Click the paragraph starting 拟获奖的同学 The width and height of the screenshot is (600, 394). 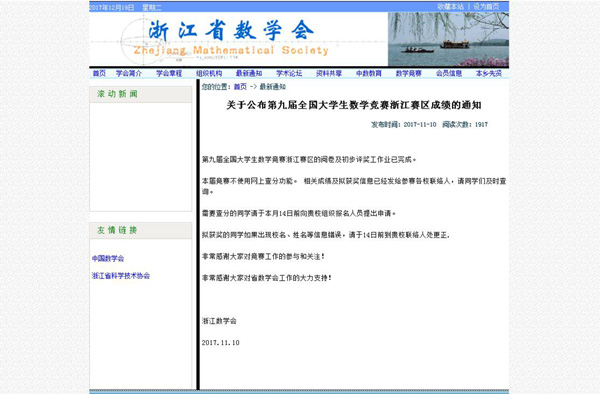click(x=326, y=235)
